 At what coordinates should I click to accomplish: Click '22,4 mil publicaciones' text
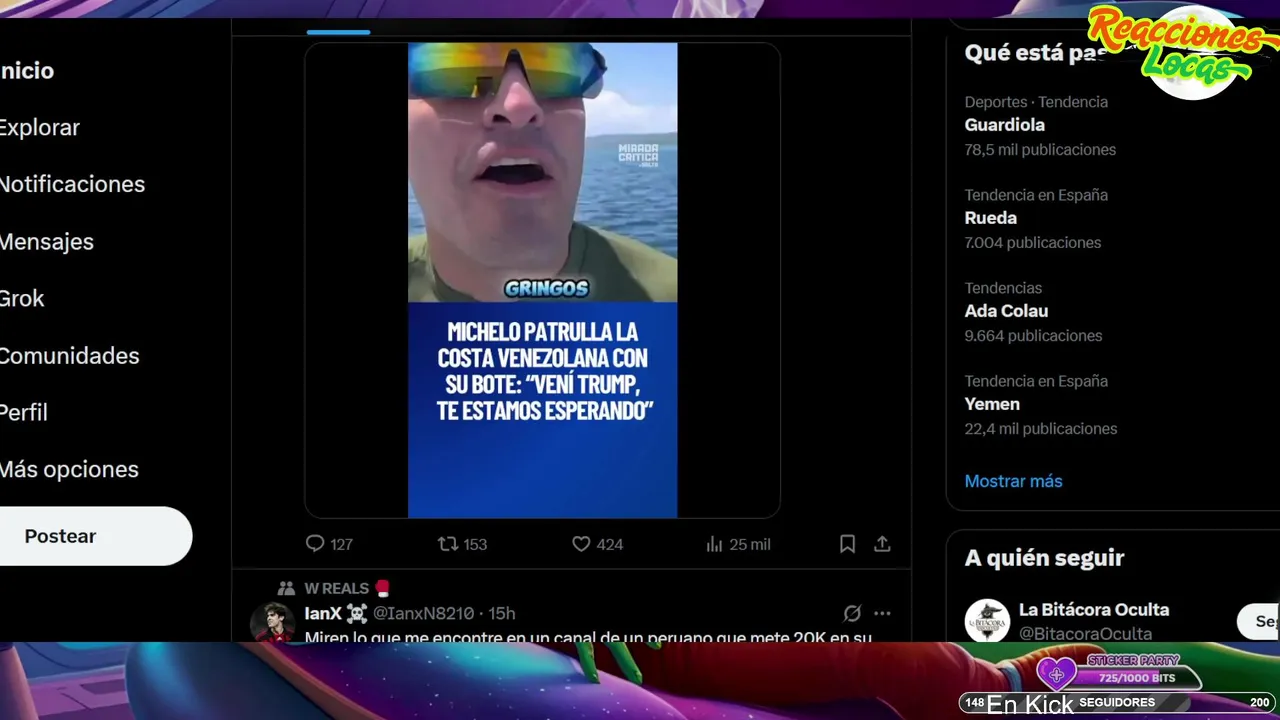click(1041, 429)
